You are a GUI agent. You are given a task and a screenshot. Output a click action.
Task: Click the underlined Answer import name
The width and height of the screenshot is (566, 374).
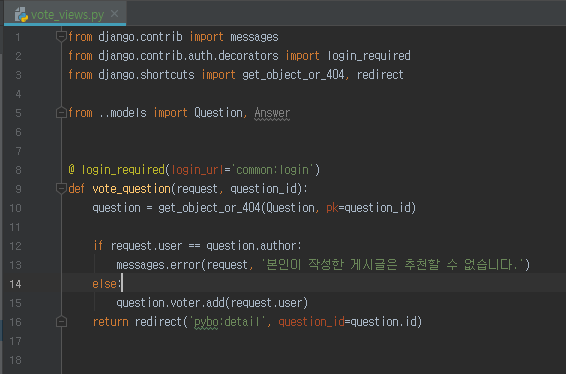coord(272,113)
